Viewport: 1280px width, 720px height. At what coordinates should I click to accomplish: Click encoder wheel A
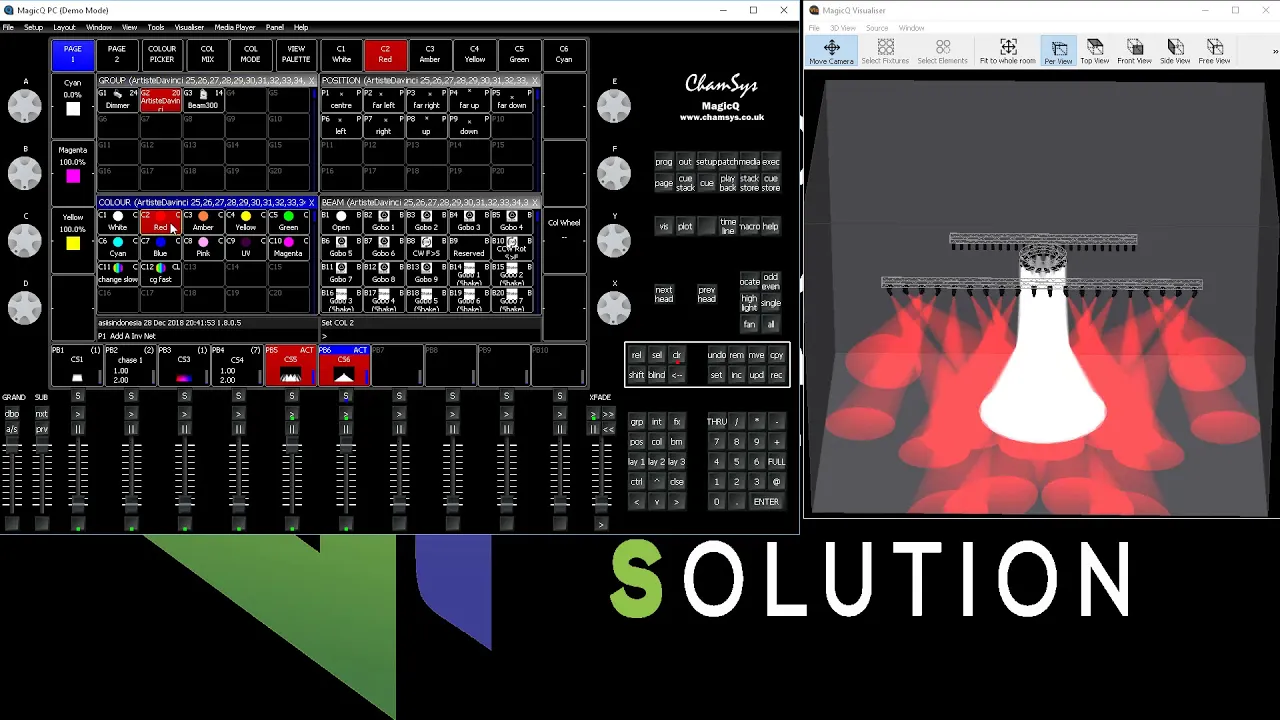pyautogui.click(x=25, y=106)
